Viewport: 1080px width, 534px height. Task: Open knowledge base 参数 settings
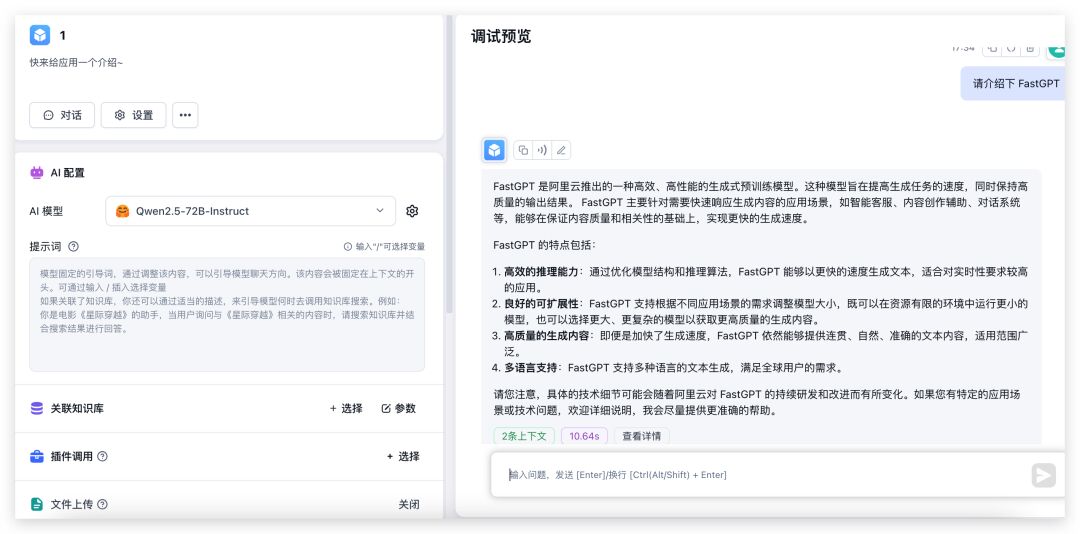tap(398, 408)
